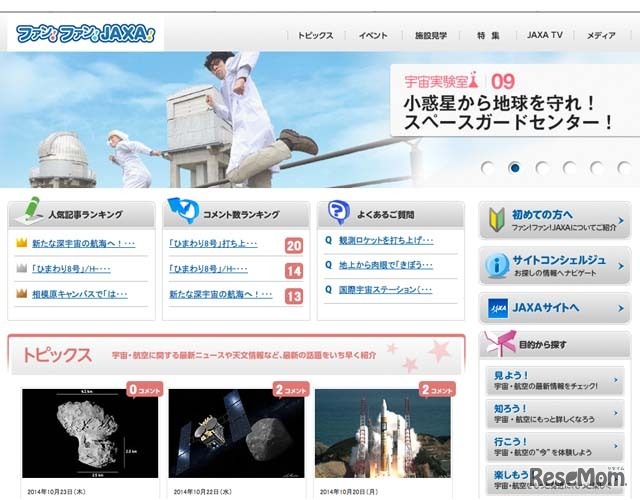Click arrow on 初めての方へ button
This screenshot has width=640, height=500.
[x=621, y=221]
